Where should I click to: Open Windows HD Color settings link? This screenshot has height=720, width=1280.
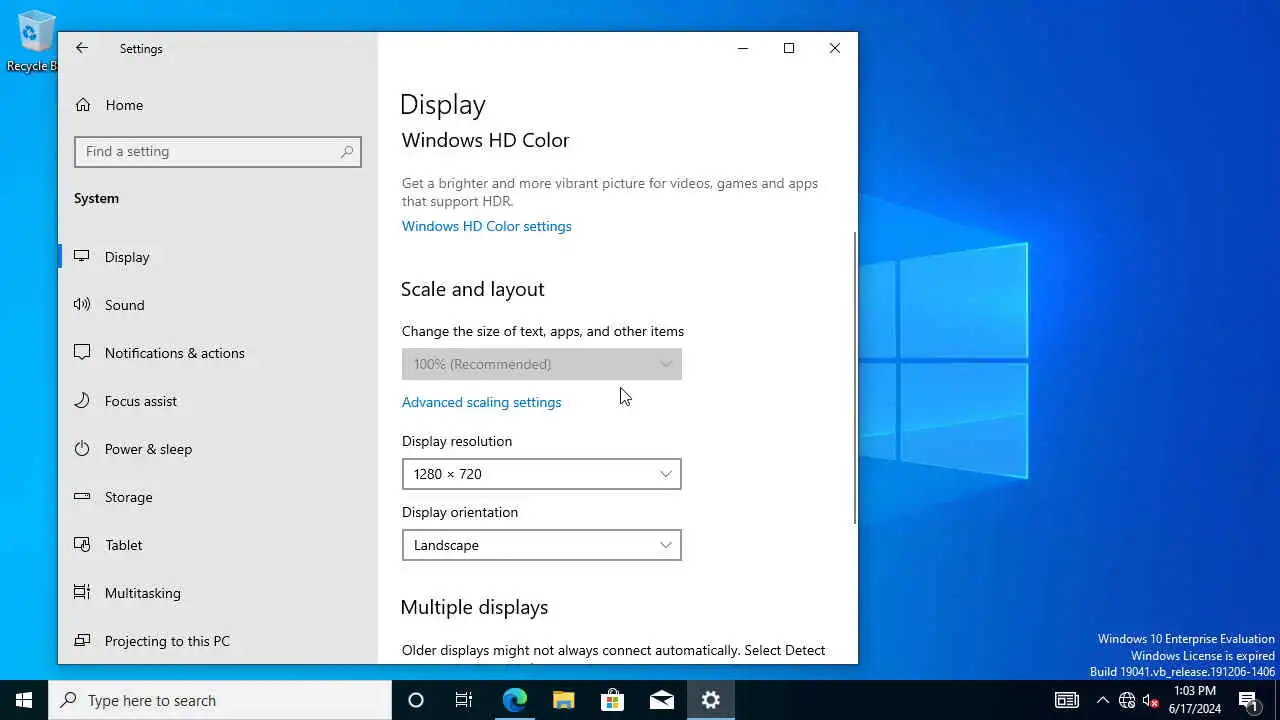(486, 226)
